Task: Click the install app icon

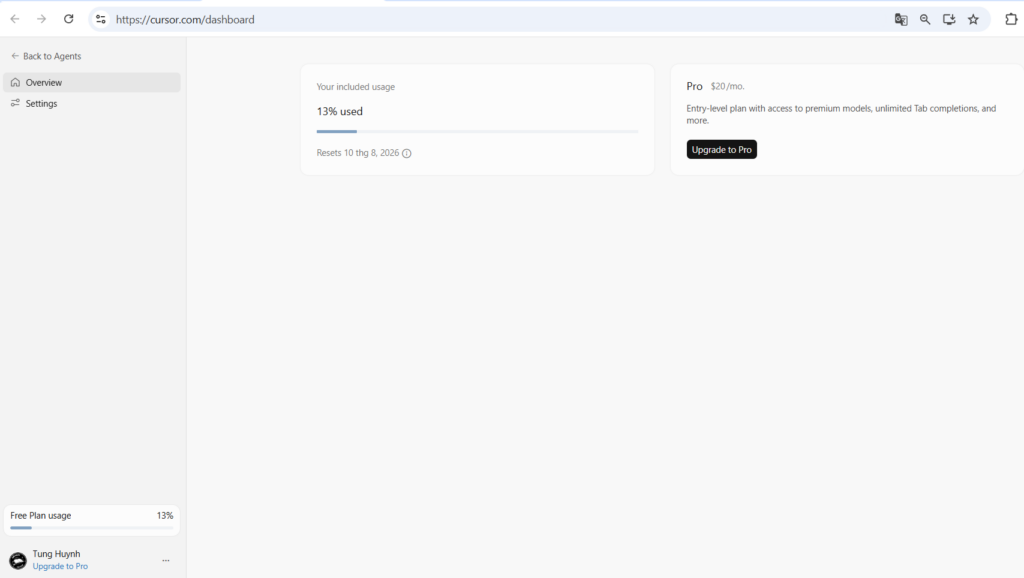Action: tap(949, 20)
